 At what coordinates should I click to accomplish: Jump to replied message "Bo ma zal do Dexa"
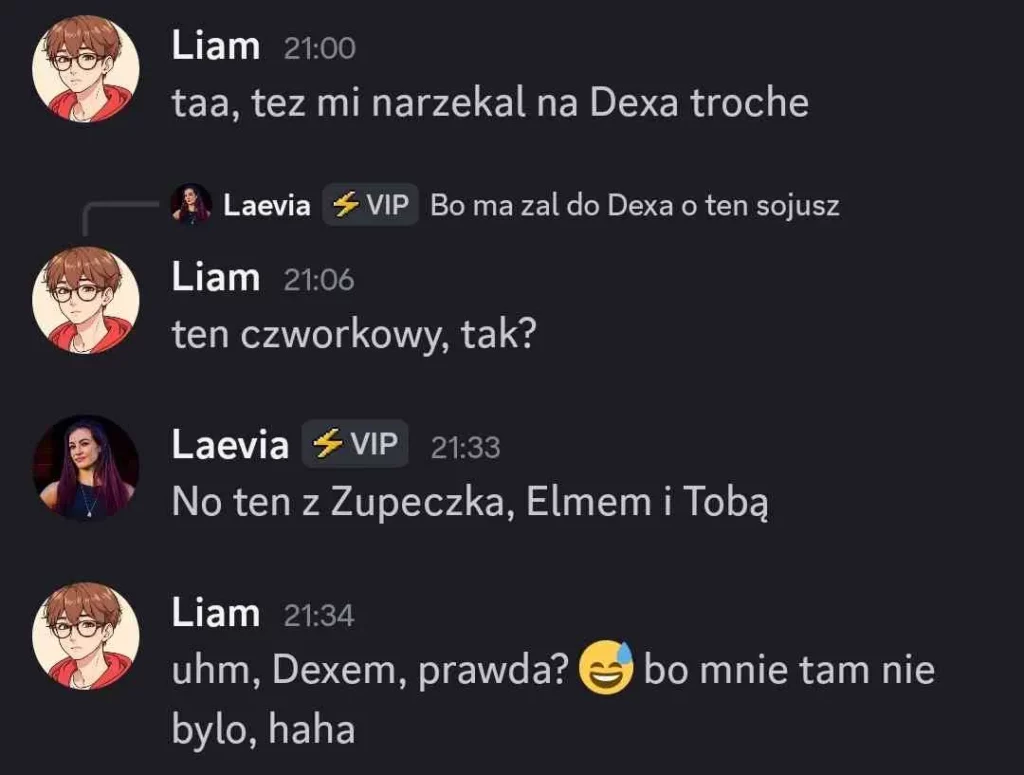(x=634, y=206)
